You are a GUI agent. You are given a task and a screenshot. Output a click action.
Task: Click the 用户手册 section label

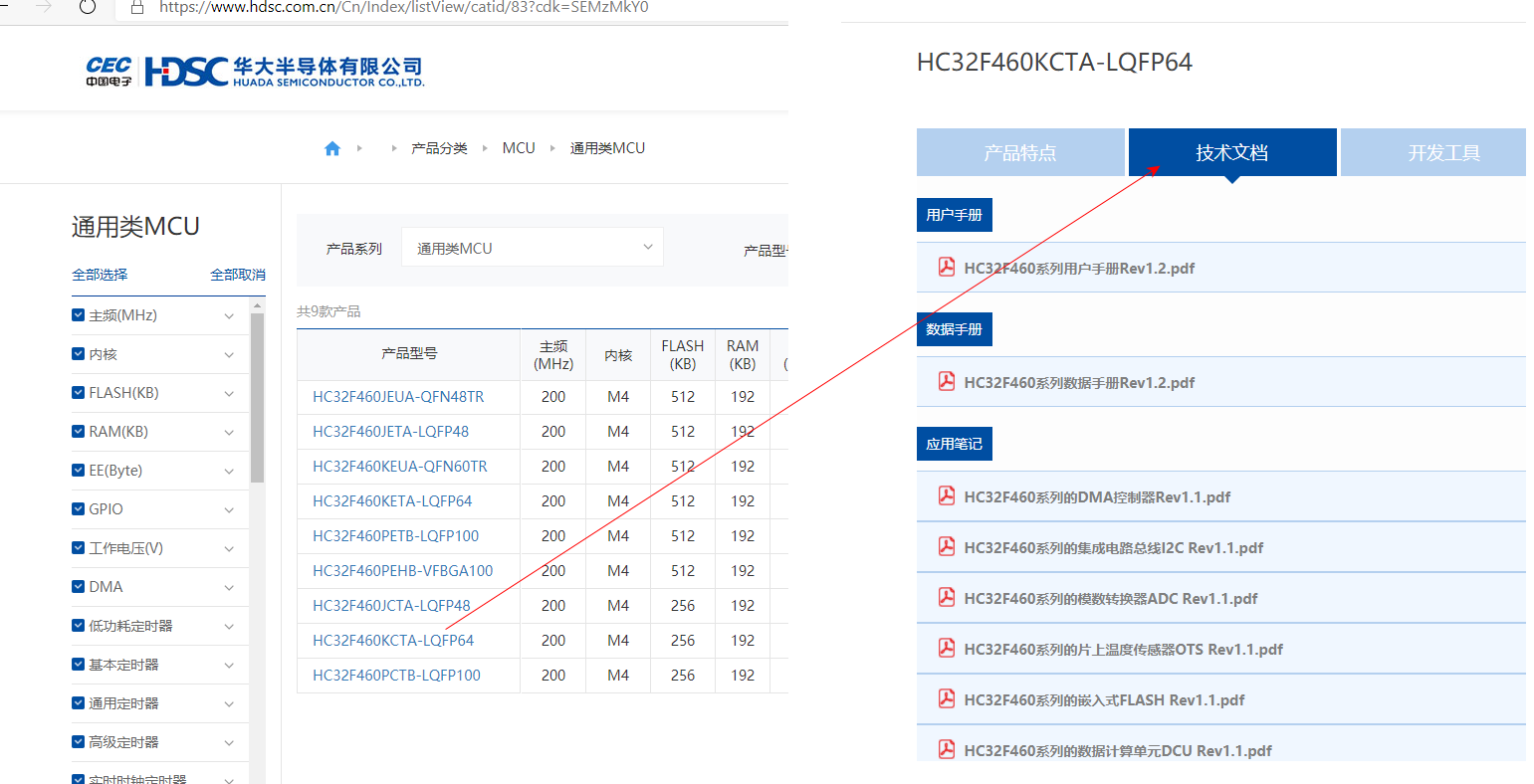pyautogui.click(x=954, y=215)
